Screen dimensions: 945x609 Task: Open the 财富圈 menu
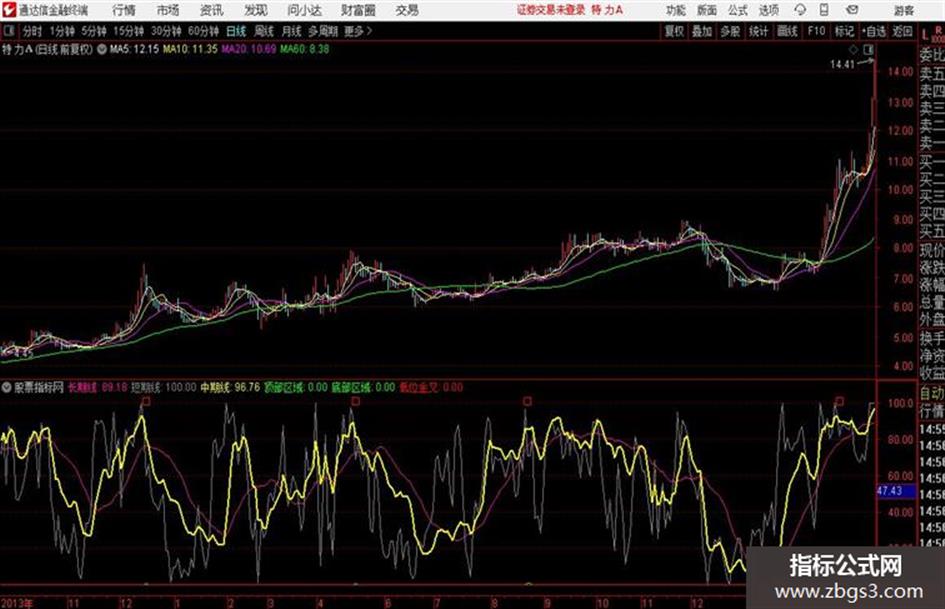[358, 10]
